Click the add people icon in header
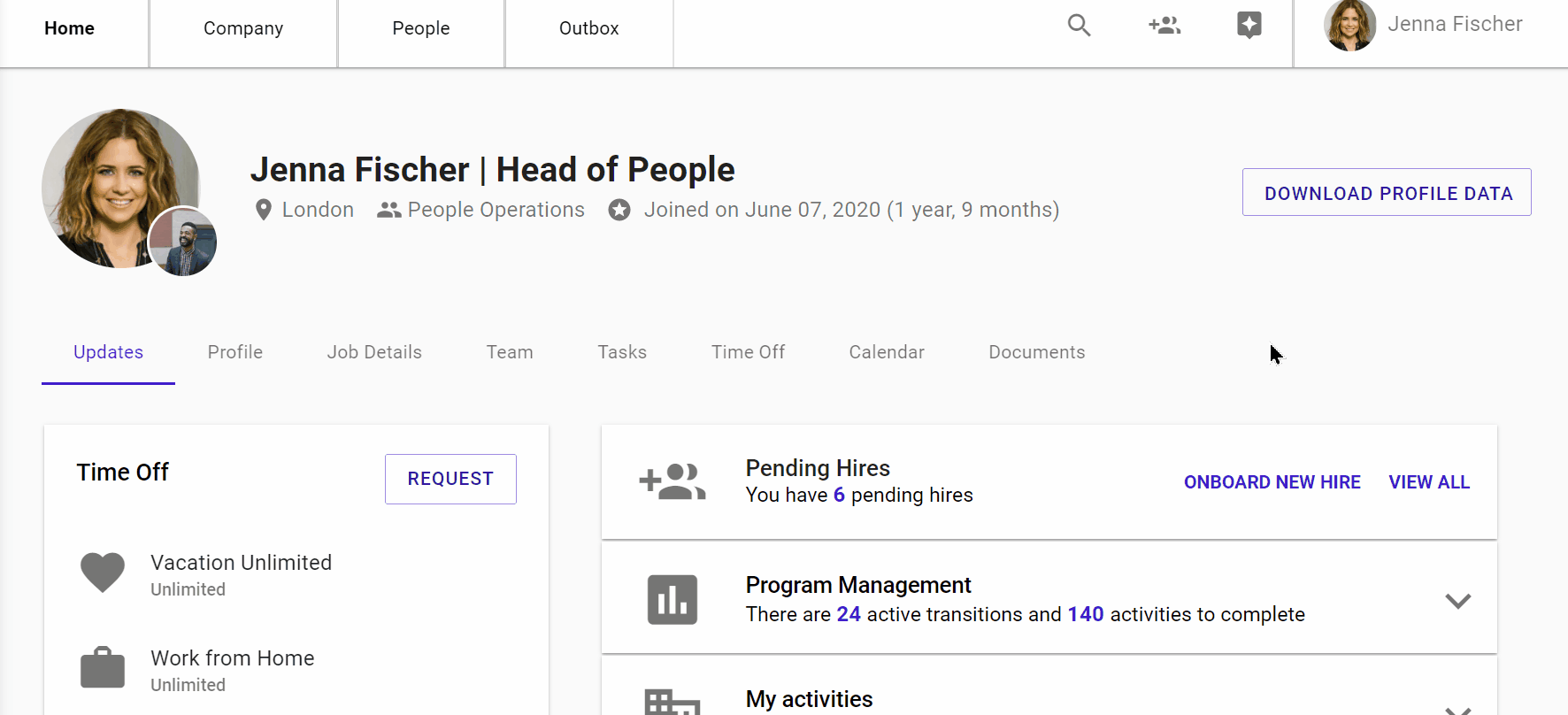Image resolution: width=1568 pixels, height=715 pixels. (1164, 26)
